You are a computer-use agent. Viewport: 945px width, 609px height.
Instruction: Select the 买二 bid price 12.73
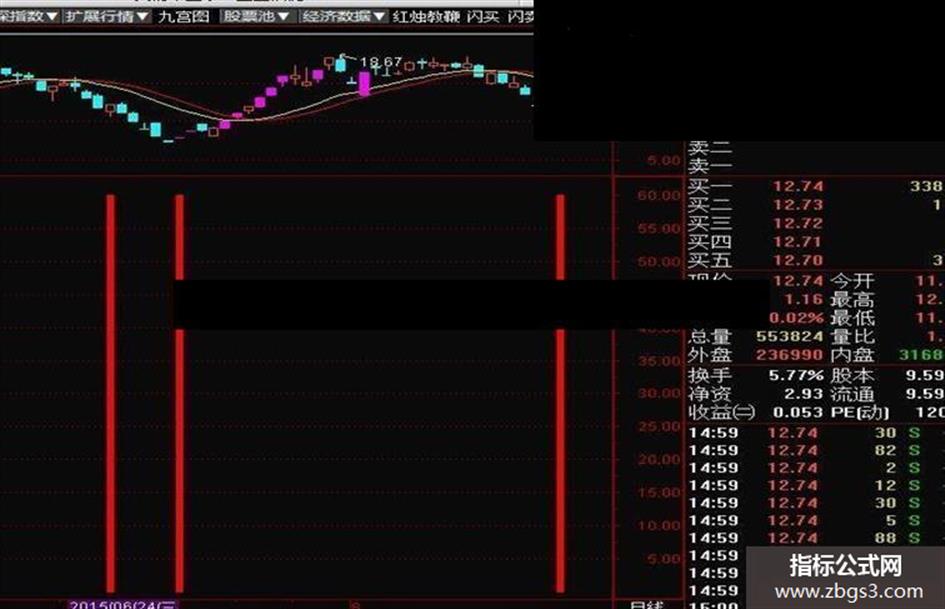pyautogui.click(x=798, y=205)
